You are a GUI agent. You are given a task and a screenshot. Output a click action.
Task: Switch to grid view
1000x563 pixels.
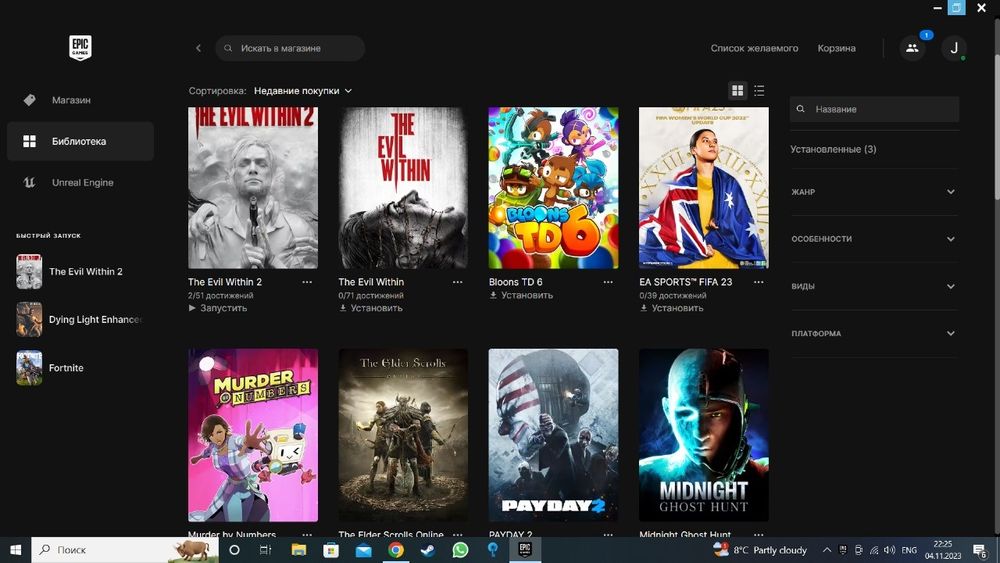tap(738, 91)
